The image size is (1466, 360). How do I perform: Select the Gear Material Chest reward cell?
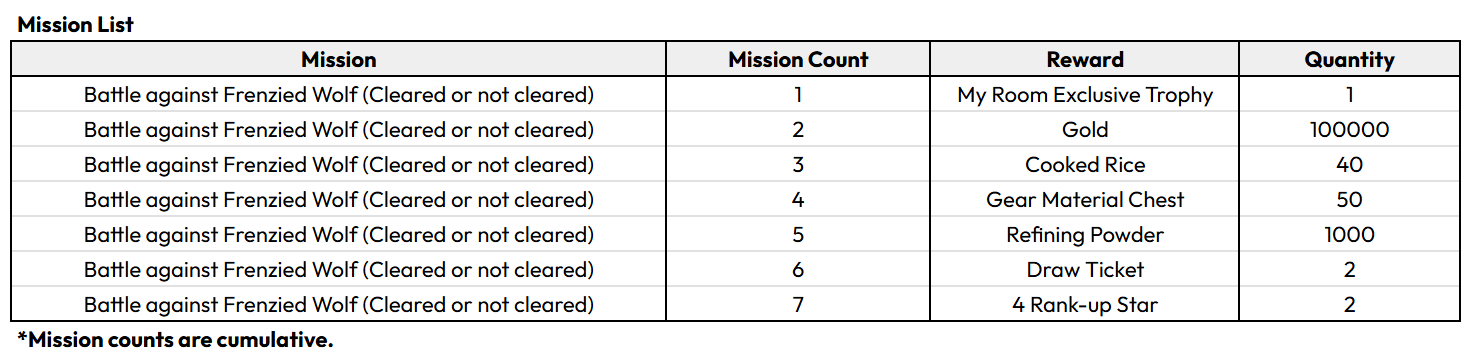coord(1085,200)
